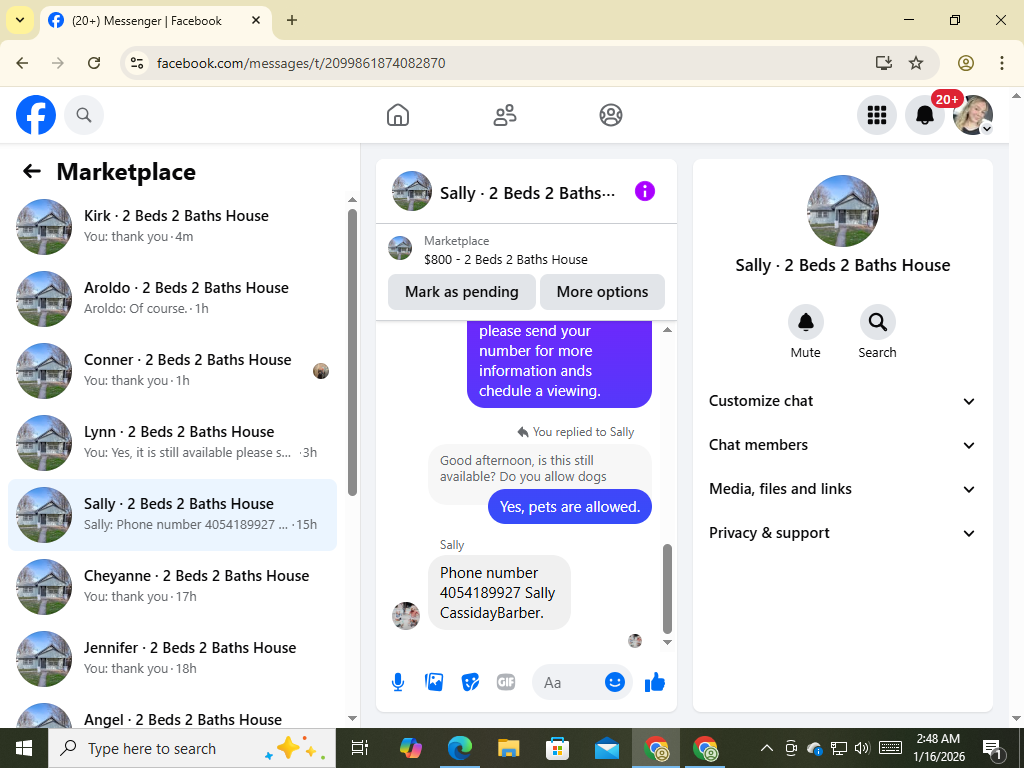Viewport: 1024px width, 768px height.
Task: Open the Facebook logo home link
Action: click(x=36, y=115)
